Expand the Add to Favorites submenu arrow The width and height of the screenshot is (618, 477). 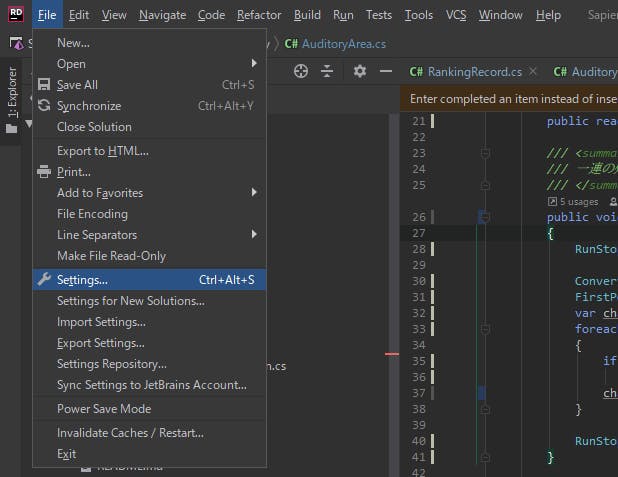(254, 192)
